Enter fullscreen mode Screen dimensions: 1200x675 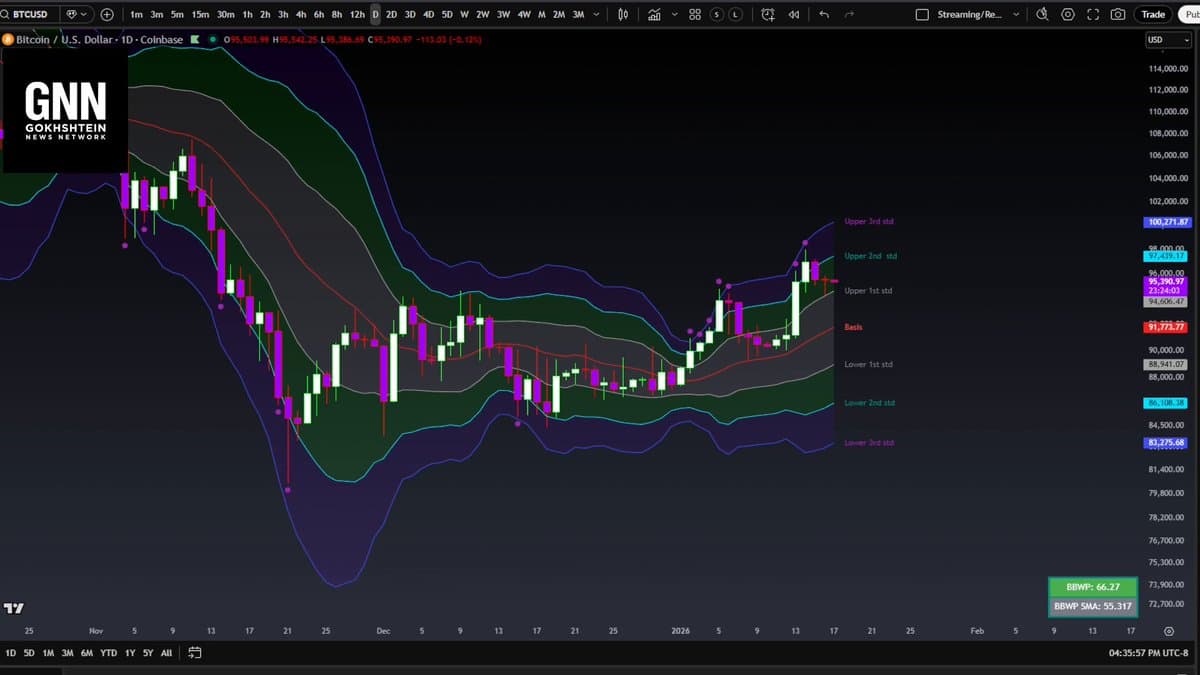click(1093, 15)
